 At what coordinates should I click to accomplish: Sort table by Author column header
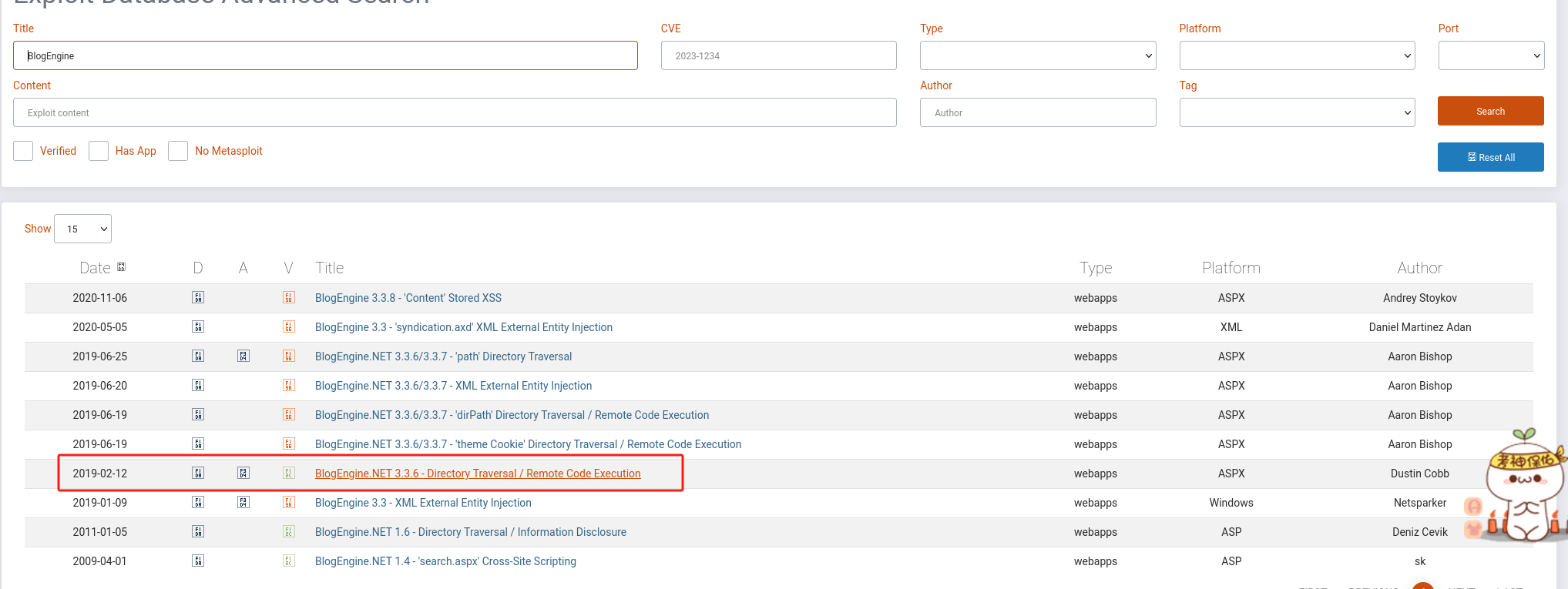tap(1420, 268)
